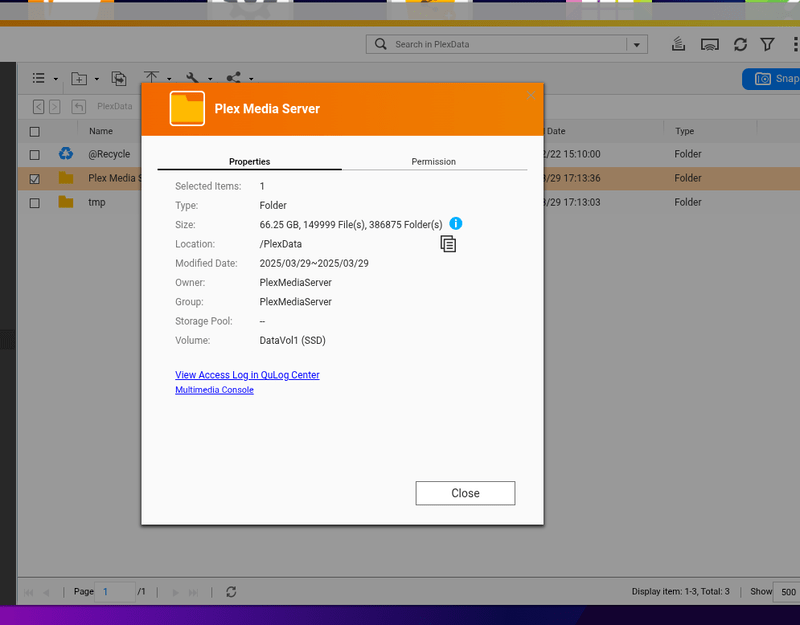The height and width of the screenshot is (625, 800).
Task: Select the tmp folder name
Action: [x=97, y=203]
